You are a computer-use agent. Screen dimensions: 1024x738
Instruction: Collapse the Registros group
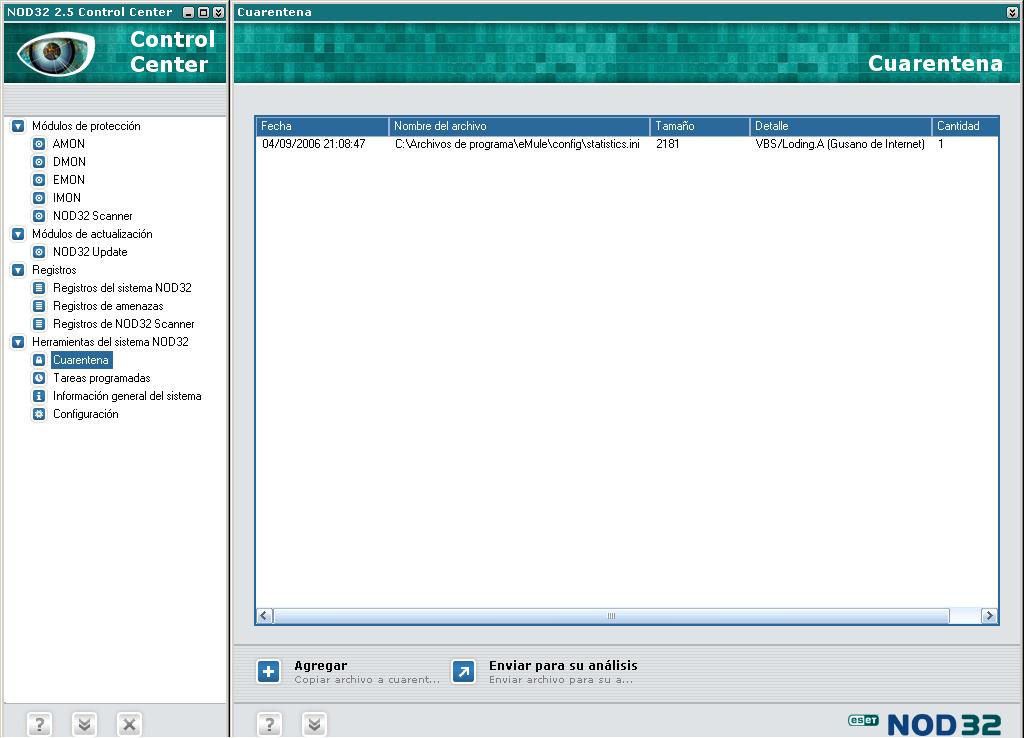pyautogui.click(x=18, y=270)
